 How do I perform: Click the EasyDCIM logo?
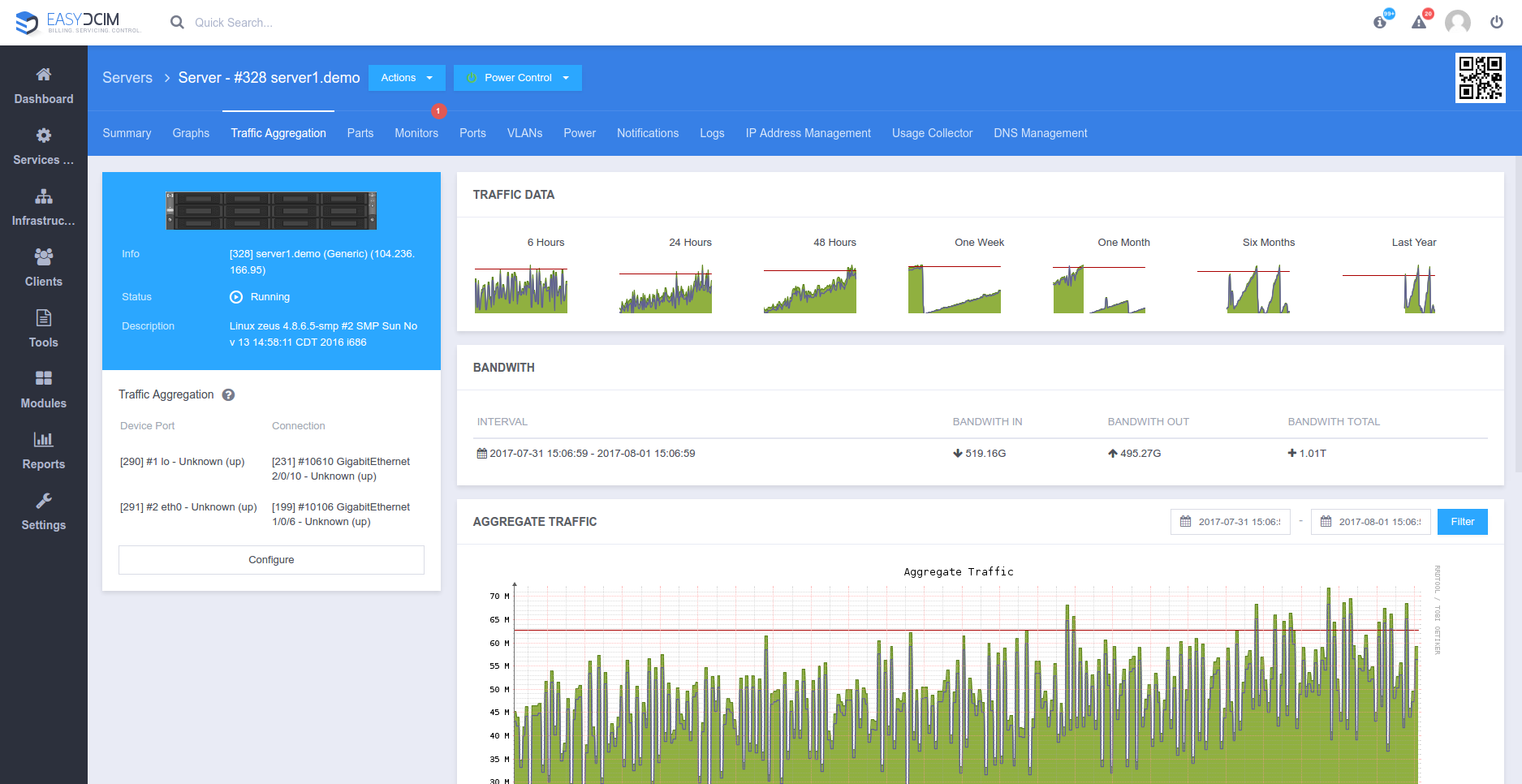pos(78,22)
